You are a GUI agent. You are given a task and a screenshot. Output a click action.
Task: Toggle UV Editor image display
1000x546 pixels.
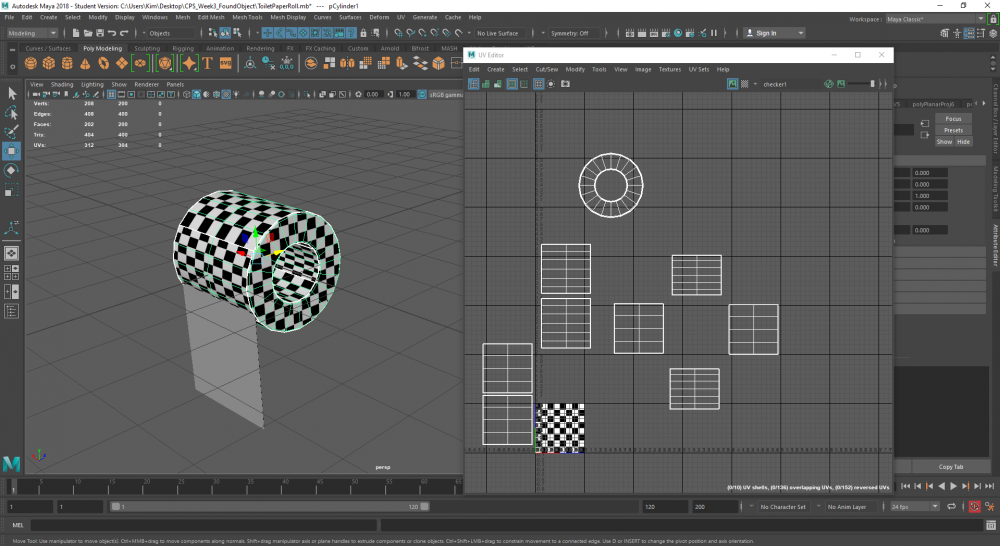click(732, 84)
